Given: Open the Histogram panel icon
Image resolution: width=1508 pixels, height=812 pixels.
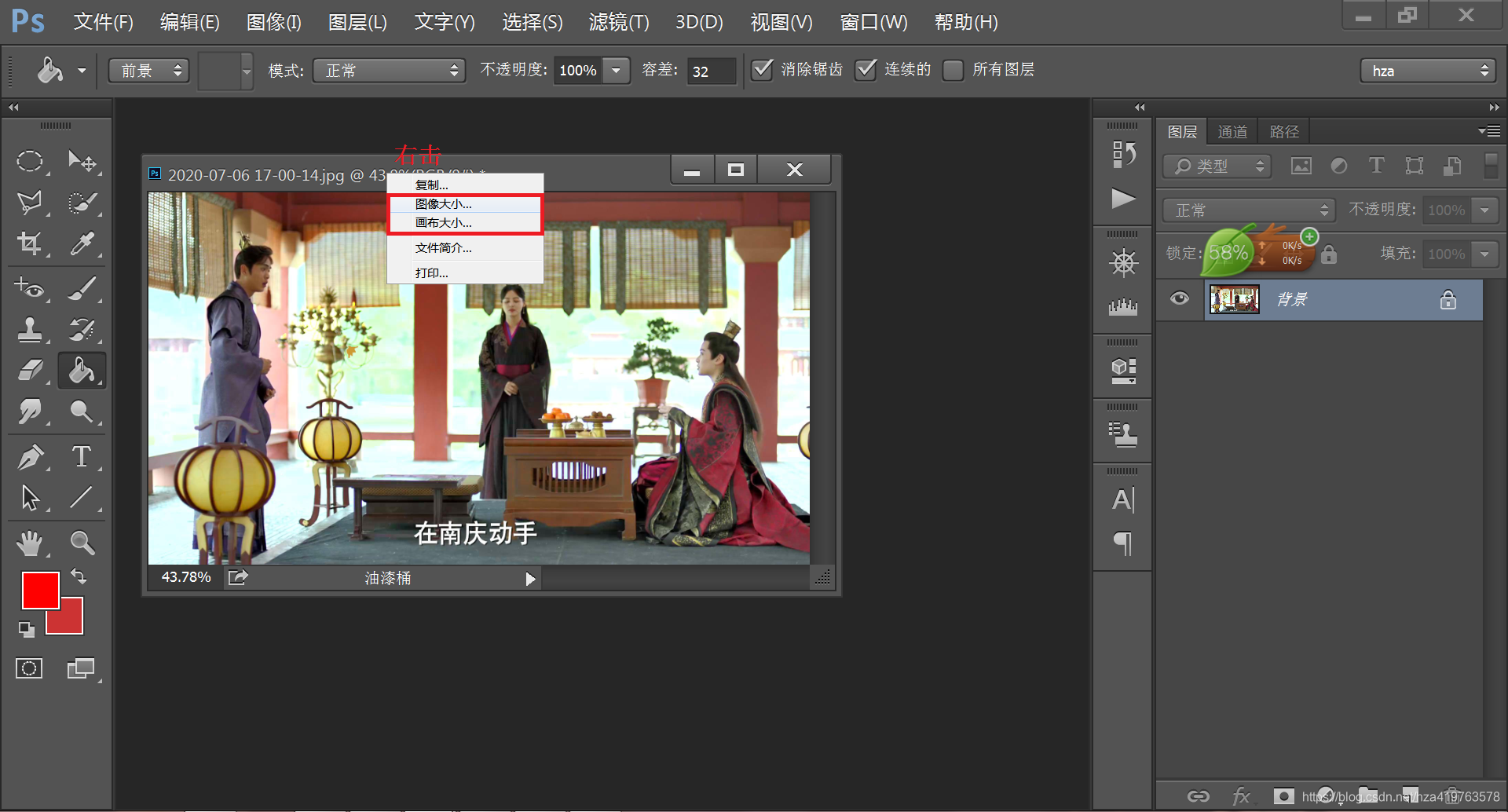Looking at the screenshot, I should click(1122, 306).
